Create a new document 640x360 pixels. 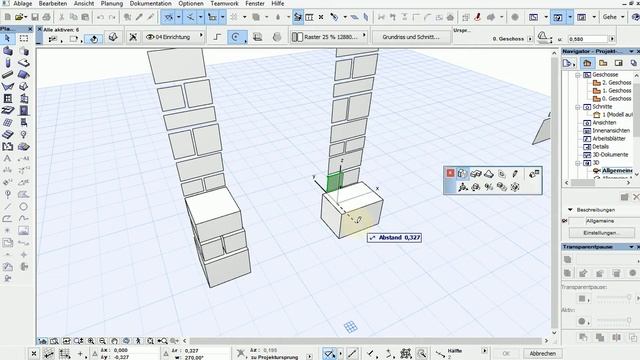[7, 17]
